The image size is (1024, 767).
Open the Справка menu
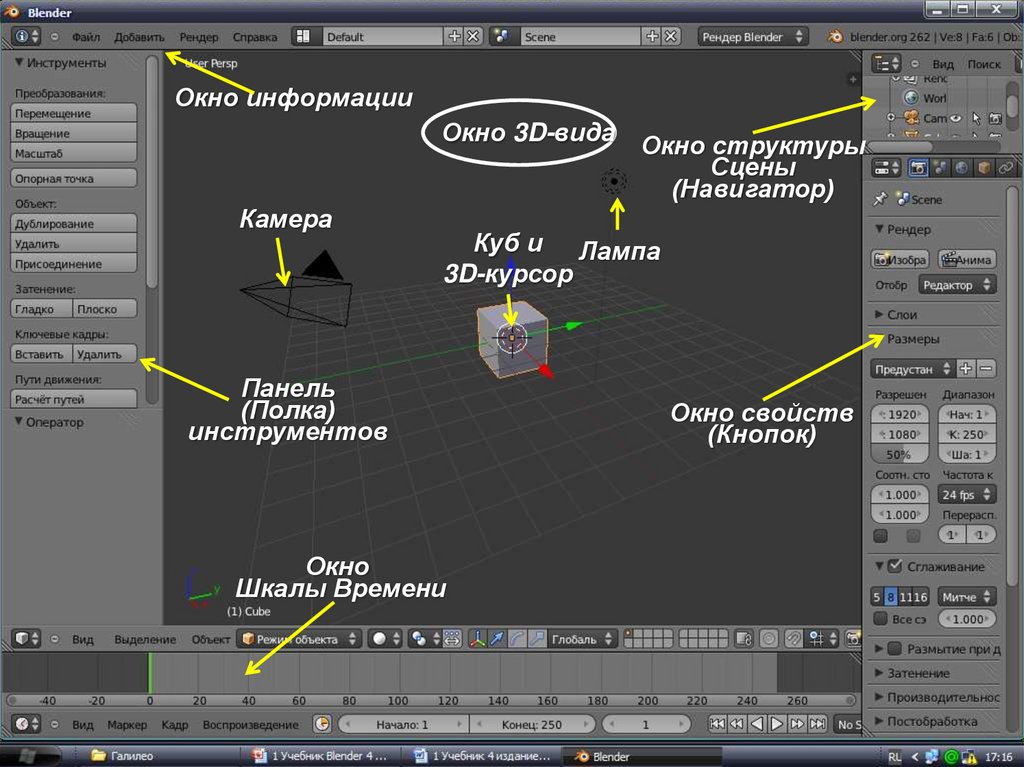click(255, 37)
